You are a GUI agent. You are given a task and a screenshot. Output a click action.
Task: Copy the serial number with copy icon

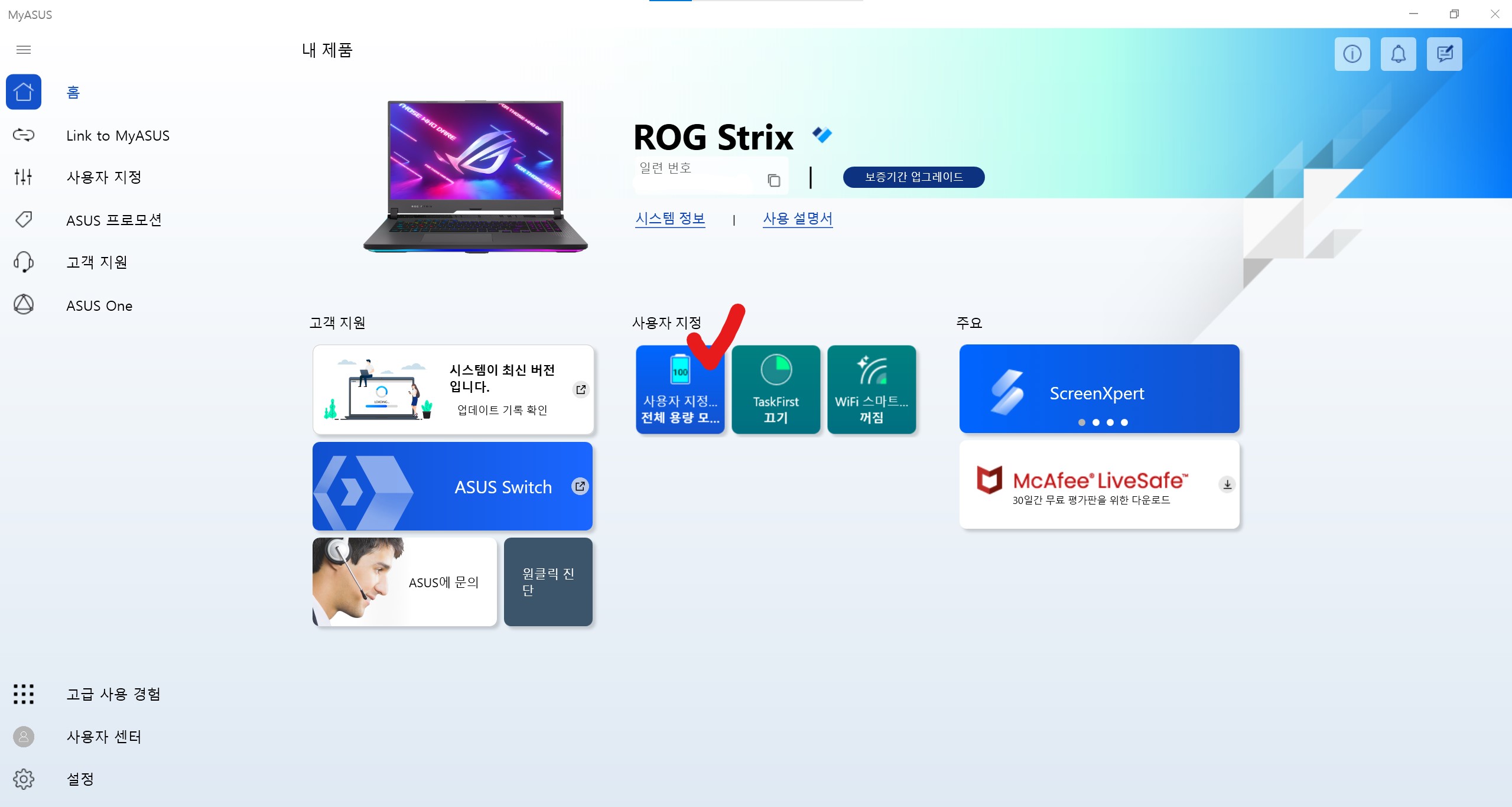coord(773,180)
